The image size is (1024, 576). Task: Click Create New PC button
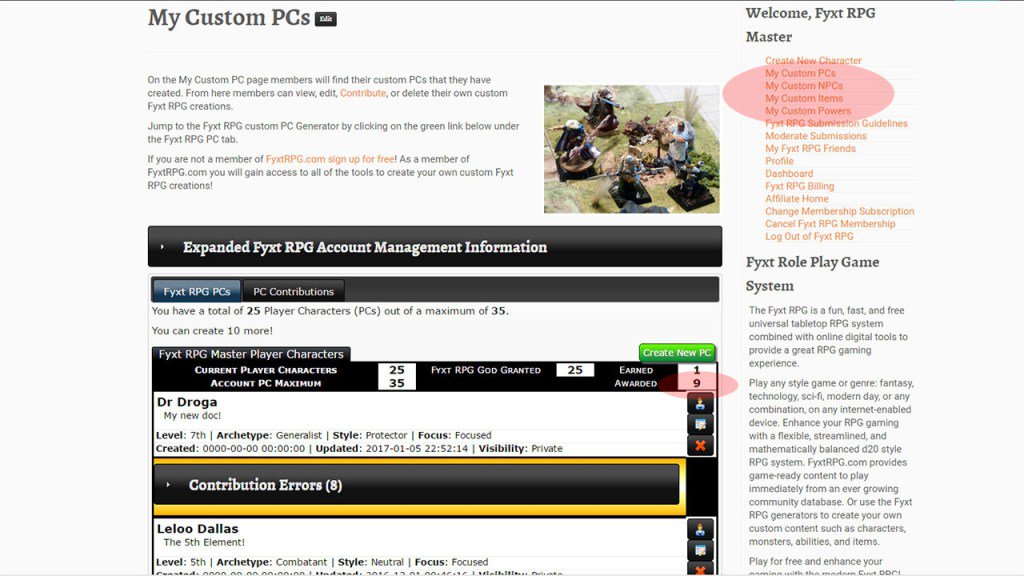677,353
